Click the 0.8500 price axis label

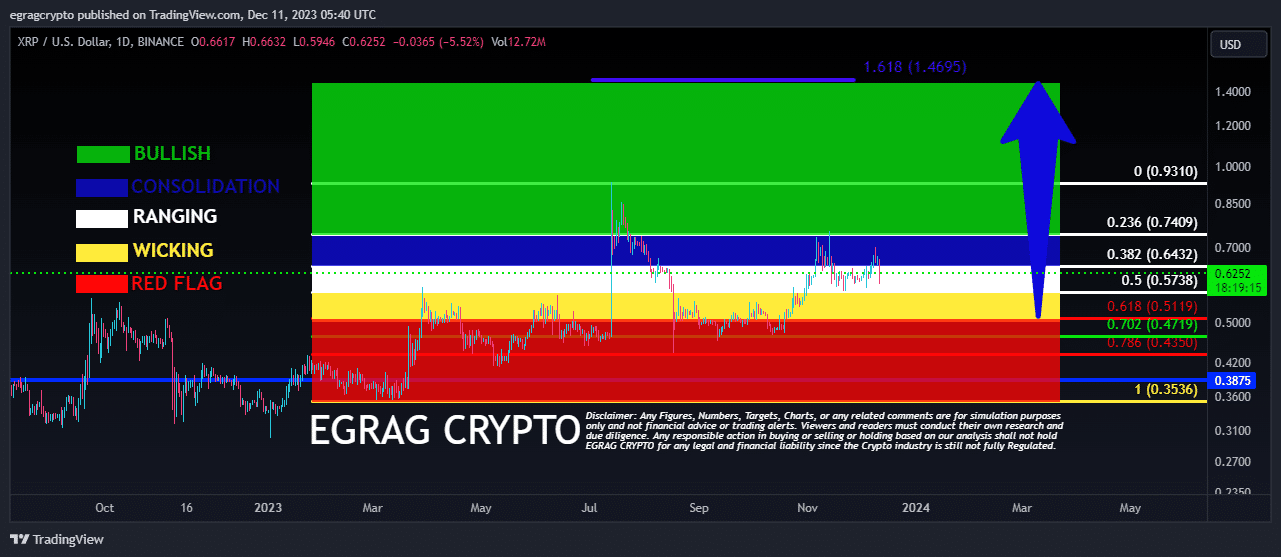[x=1232, y=204]
